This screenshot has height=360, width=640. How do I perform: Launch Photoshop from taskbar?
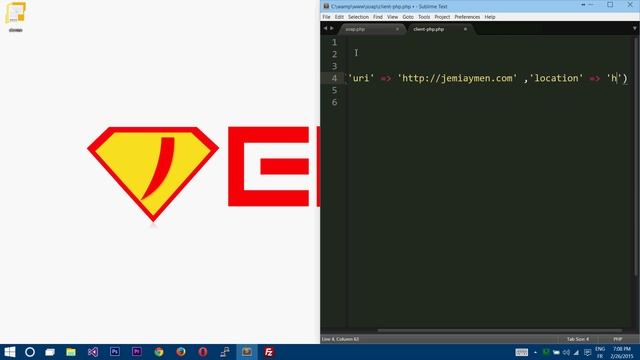click(115, 352)
